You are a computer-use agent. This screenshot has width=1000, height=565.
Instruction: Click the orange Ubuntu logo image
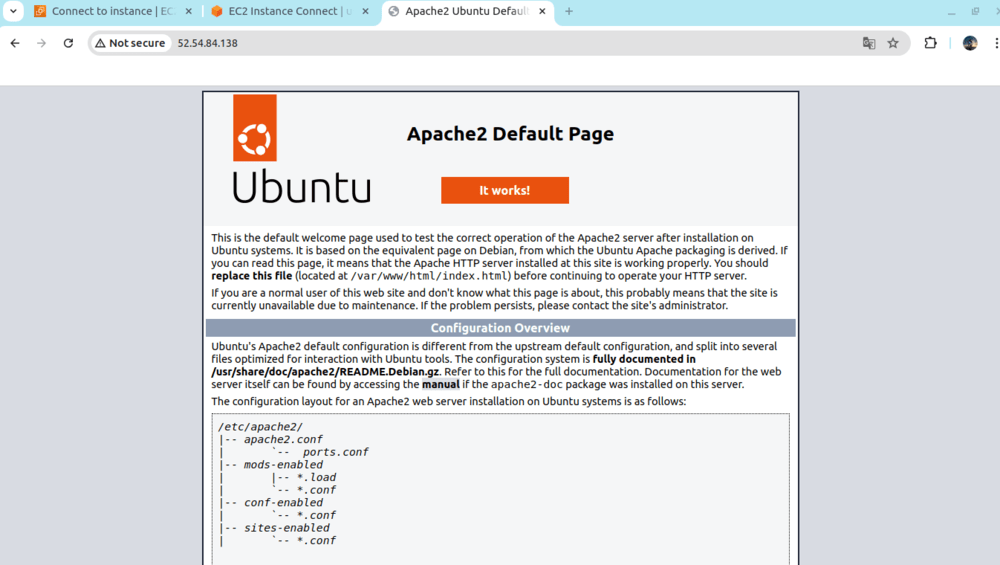(x=254, y=128)
